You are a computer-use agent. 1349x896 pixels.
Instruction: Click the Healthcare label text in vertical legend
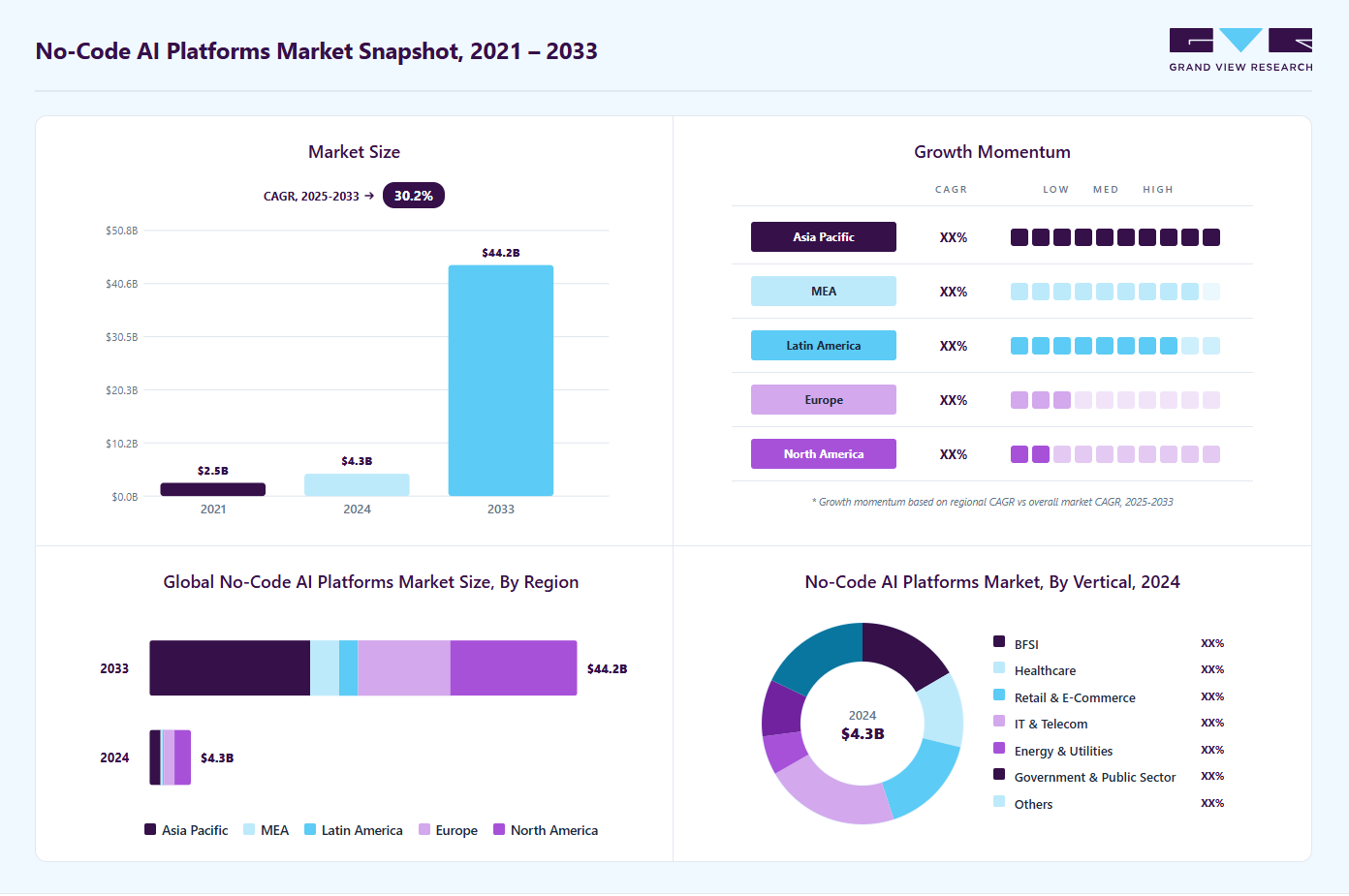(x=1045, y=670)
